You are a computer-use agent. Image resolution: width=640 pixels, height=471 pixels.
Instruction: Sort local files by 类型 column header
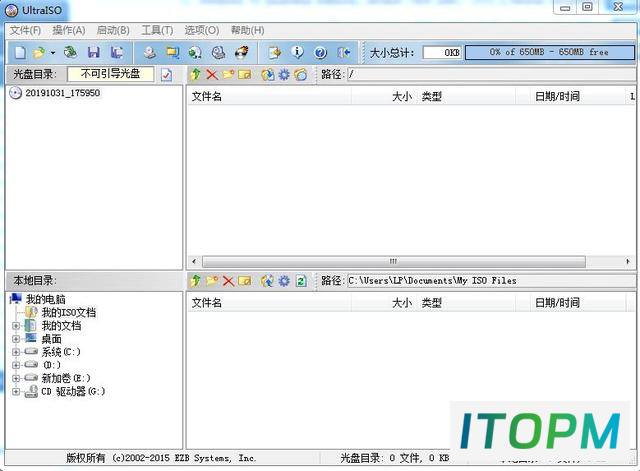(x=467, y=303)
